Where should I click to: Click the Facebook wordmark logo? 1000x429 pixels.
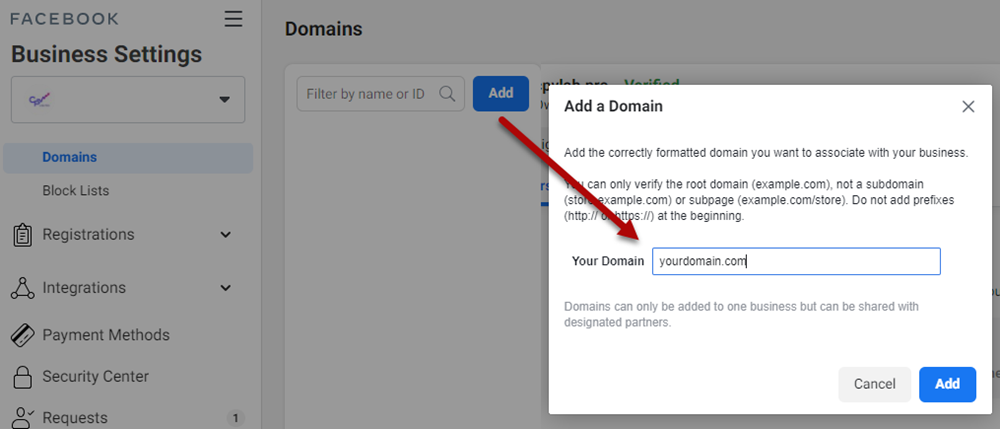[x=64, y=19]
